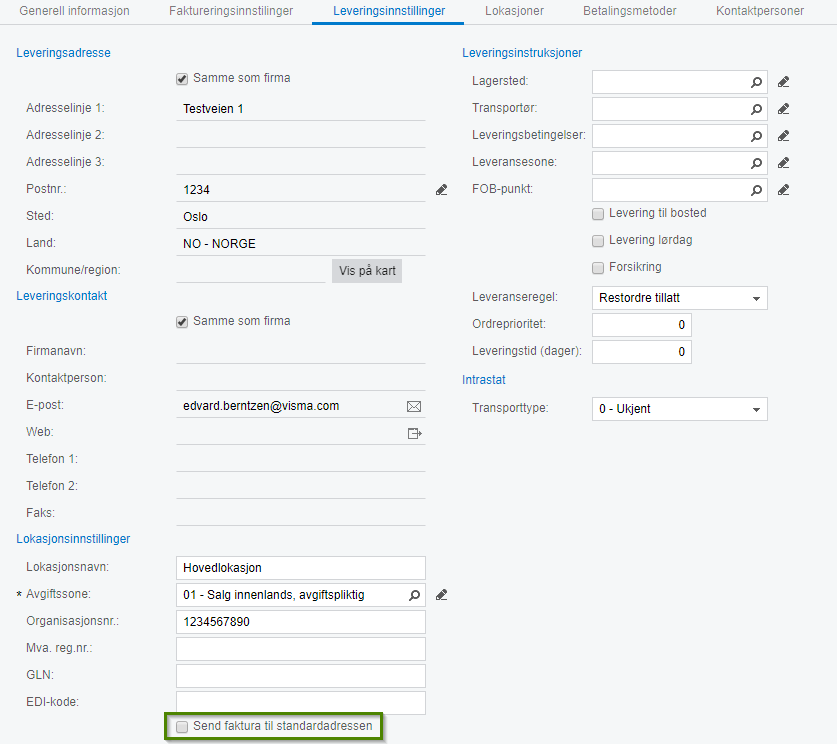Open the web link icon beside Web field
Screen dimensions: 837x744
[x=414, y=433]
